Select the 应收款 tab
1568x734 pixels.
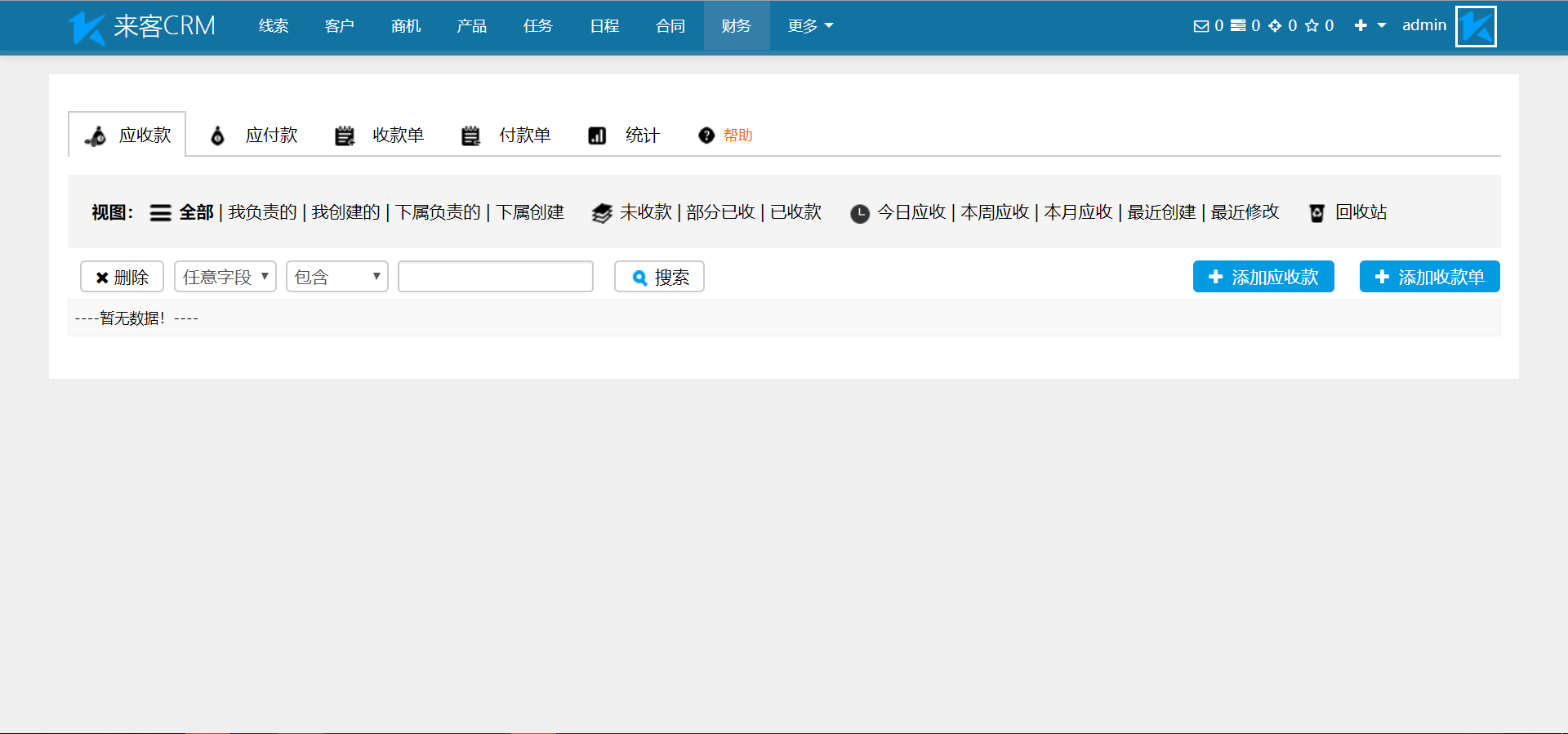click(x=127, y=134)
